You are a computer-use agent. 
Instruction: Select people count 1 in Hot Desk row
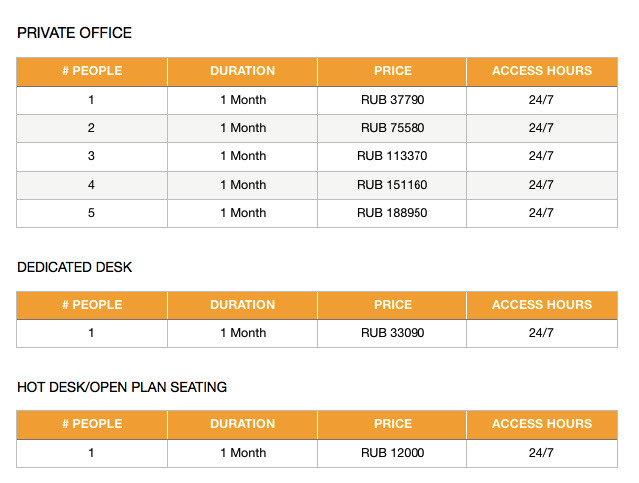point(91,453)
